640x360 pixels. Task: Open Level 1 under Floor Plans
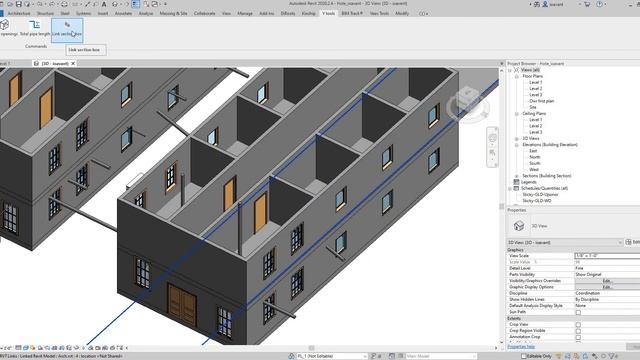pyautogui.click(x=536, y=82)
